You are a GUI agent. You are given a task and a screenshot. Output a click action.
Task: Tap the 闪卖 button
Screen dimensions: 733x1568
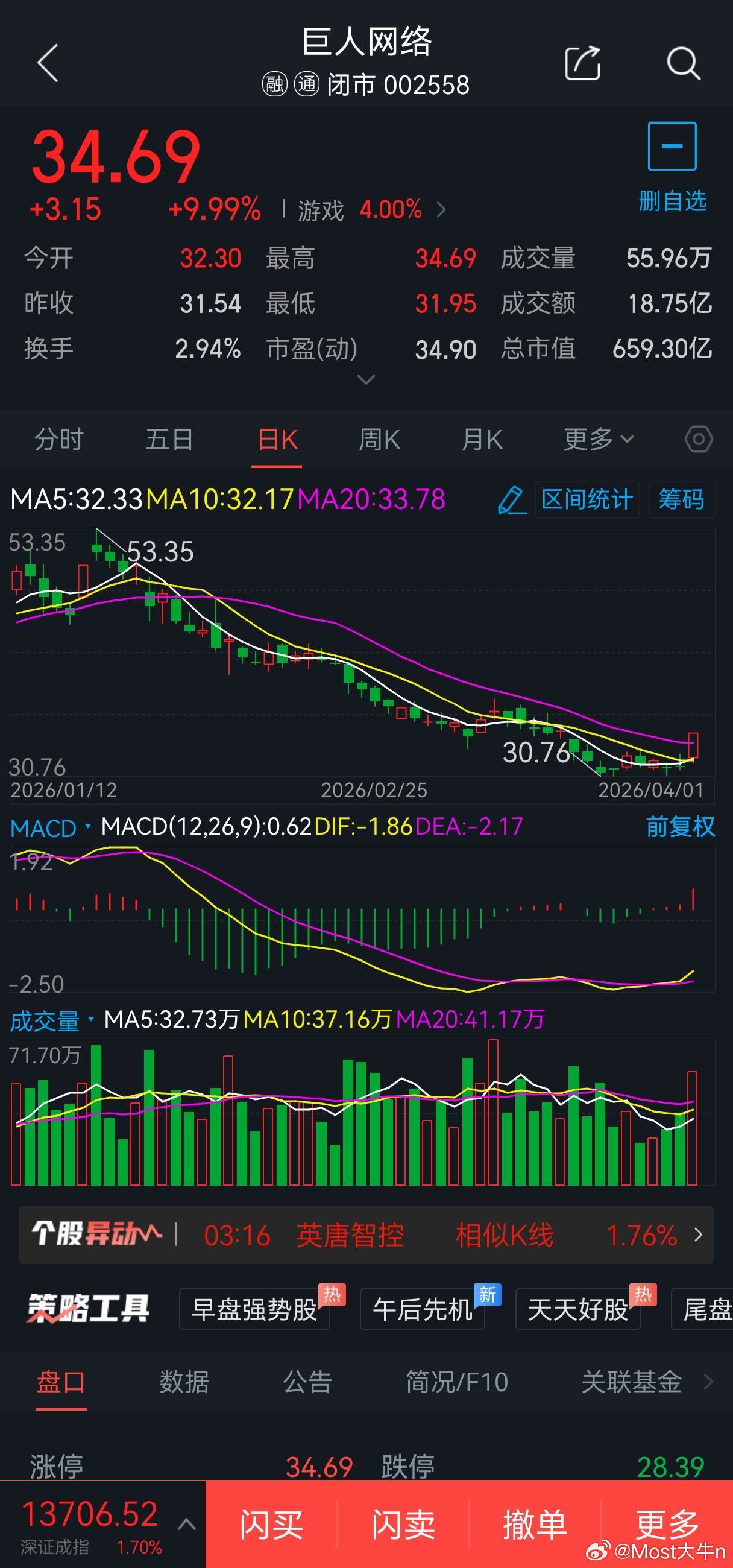click(403, 1524)
